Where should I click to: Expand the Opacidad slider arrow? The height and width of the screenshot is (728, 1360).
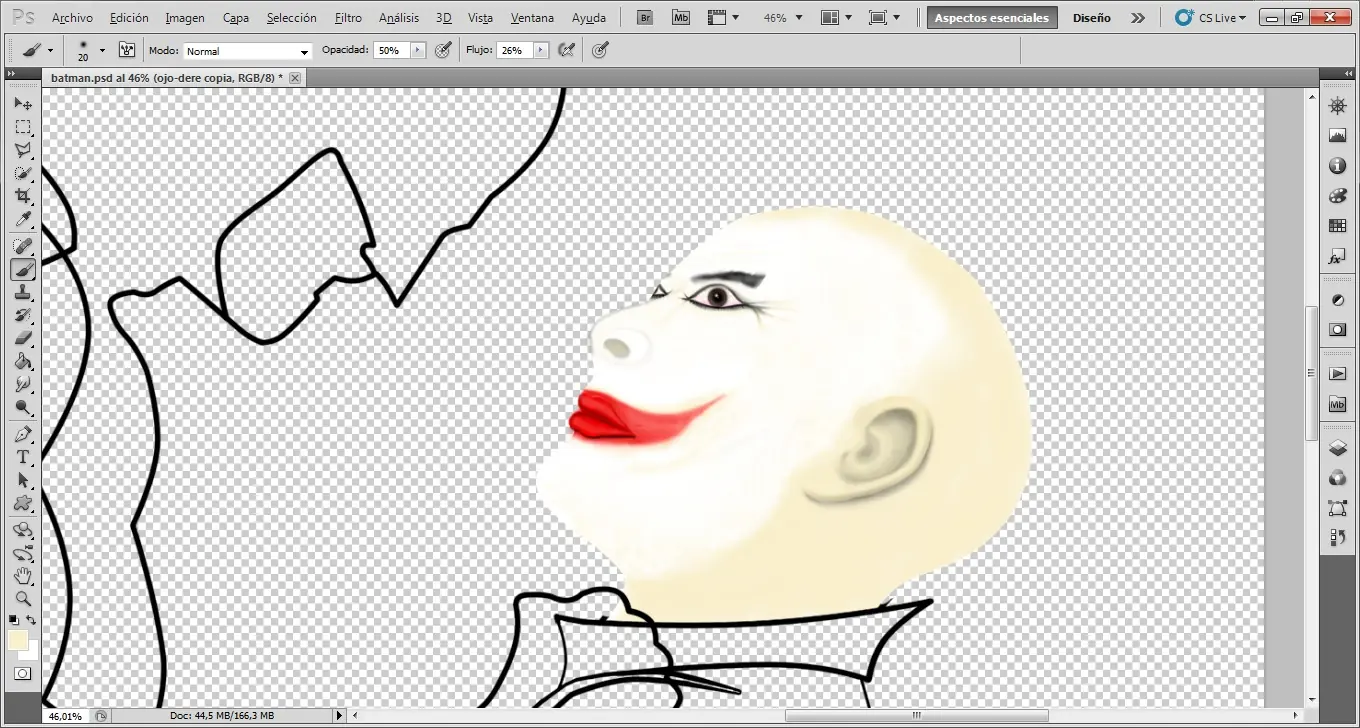418,50
